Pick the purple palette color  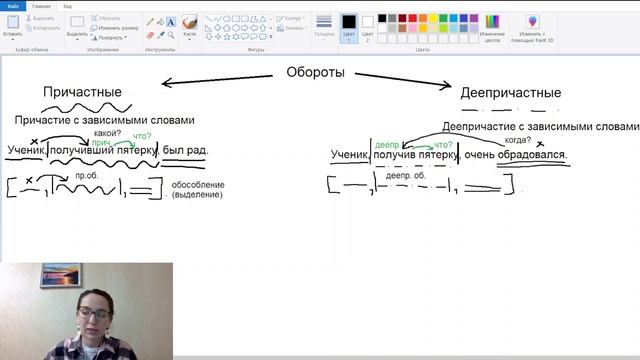pos(474,18)
